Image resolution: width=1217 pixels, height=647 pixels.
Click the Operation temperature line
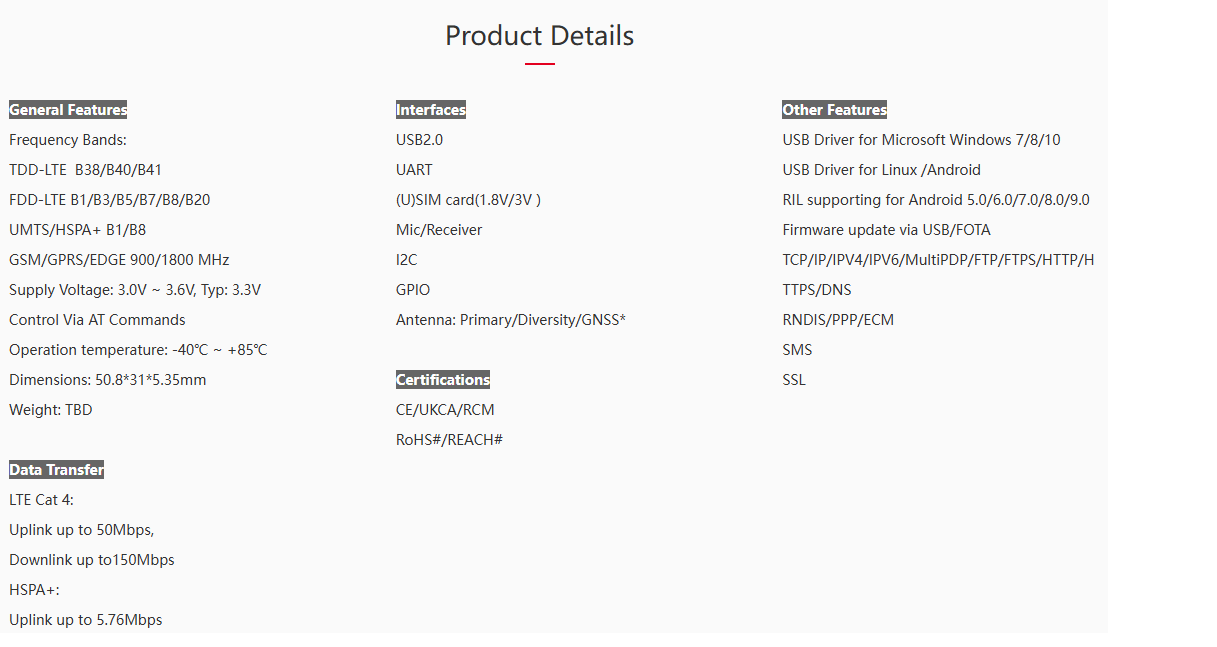138,350
